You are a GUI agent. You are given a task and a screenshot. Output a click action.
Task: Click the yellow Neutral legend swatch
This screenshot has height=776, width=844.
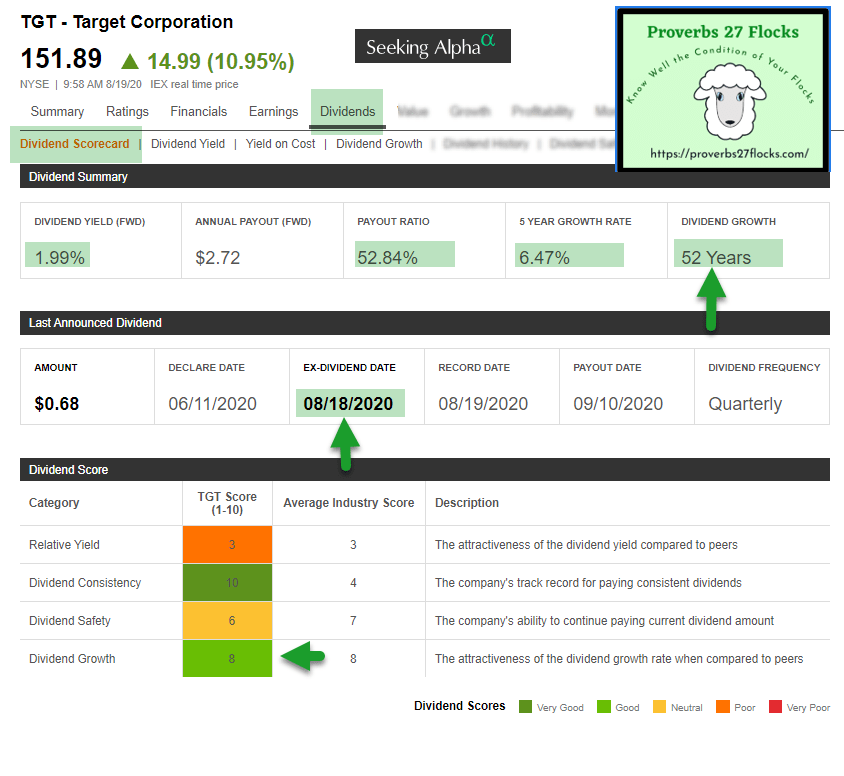(658, 707)
